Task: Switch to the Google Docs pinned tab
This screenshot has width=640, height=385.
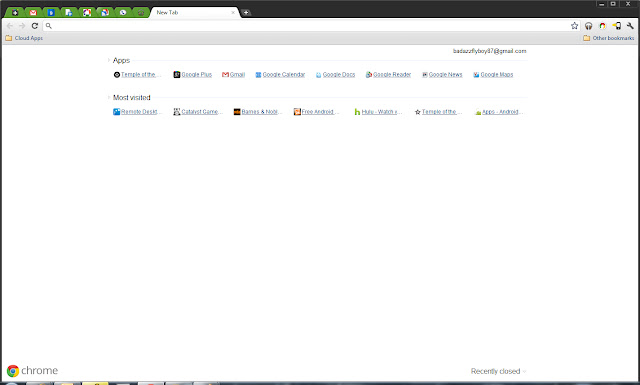Action: coord(69,13)
